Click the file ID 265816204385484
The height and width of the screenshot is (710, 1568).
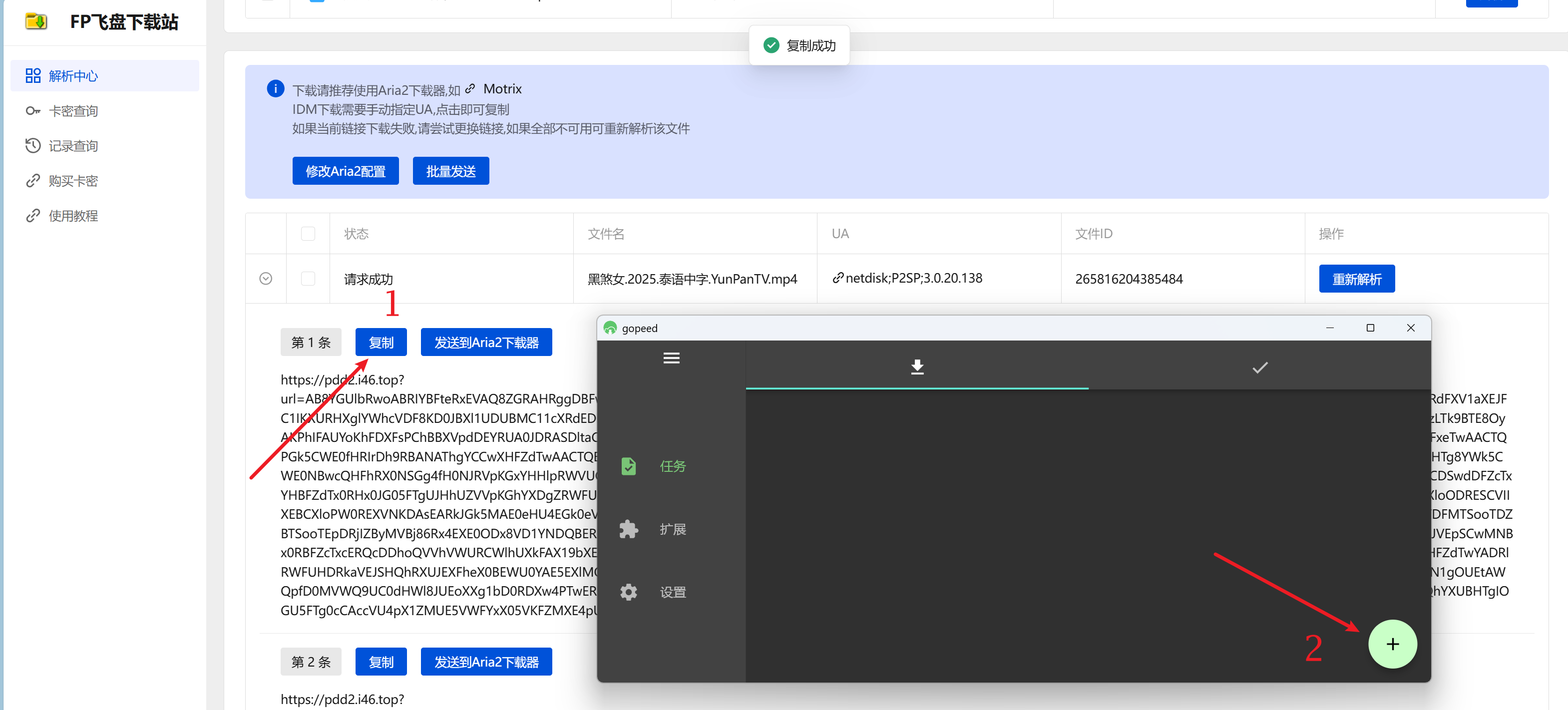(x=1129, y=279)
